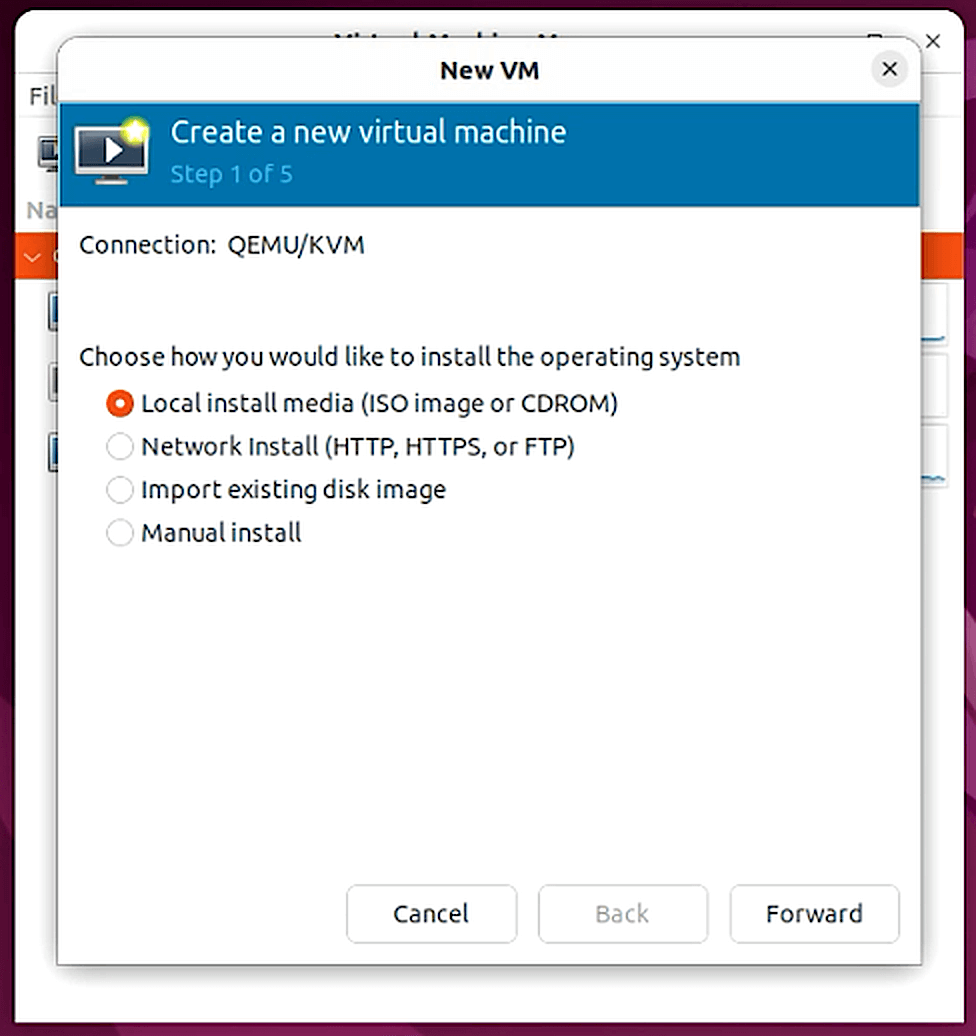Open the File menu in background window
Viewport: 976px width, 1036px height.
(42, 96)
